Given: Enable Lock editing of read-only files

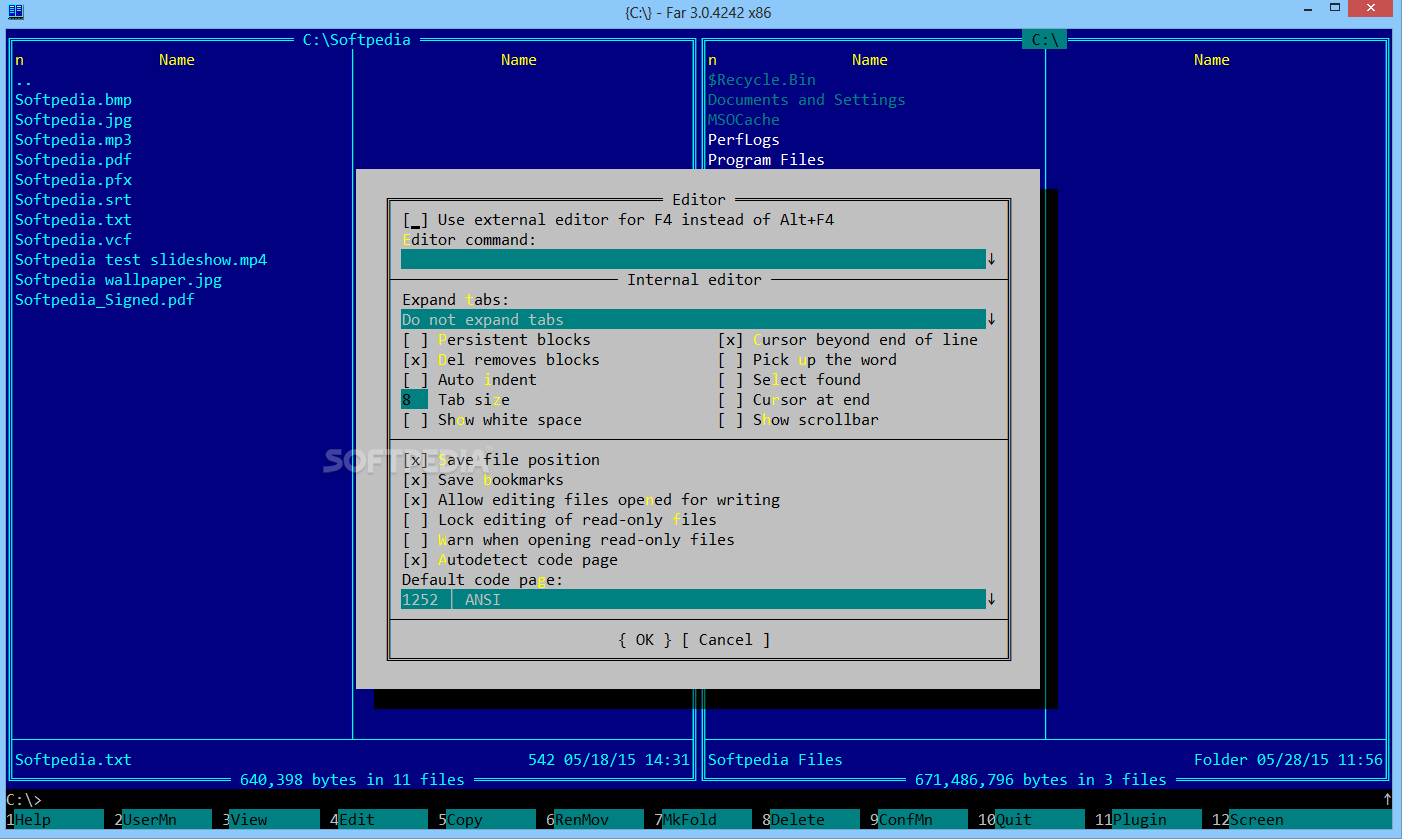Looking at the screenshot, I should click(x=416, y=520).
